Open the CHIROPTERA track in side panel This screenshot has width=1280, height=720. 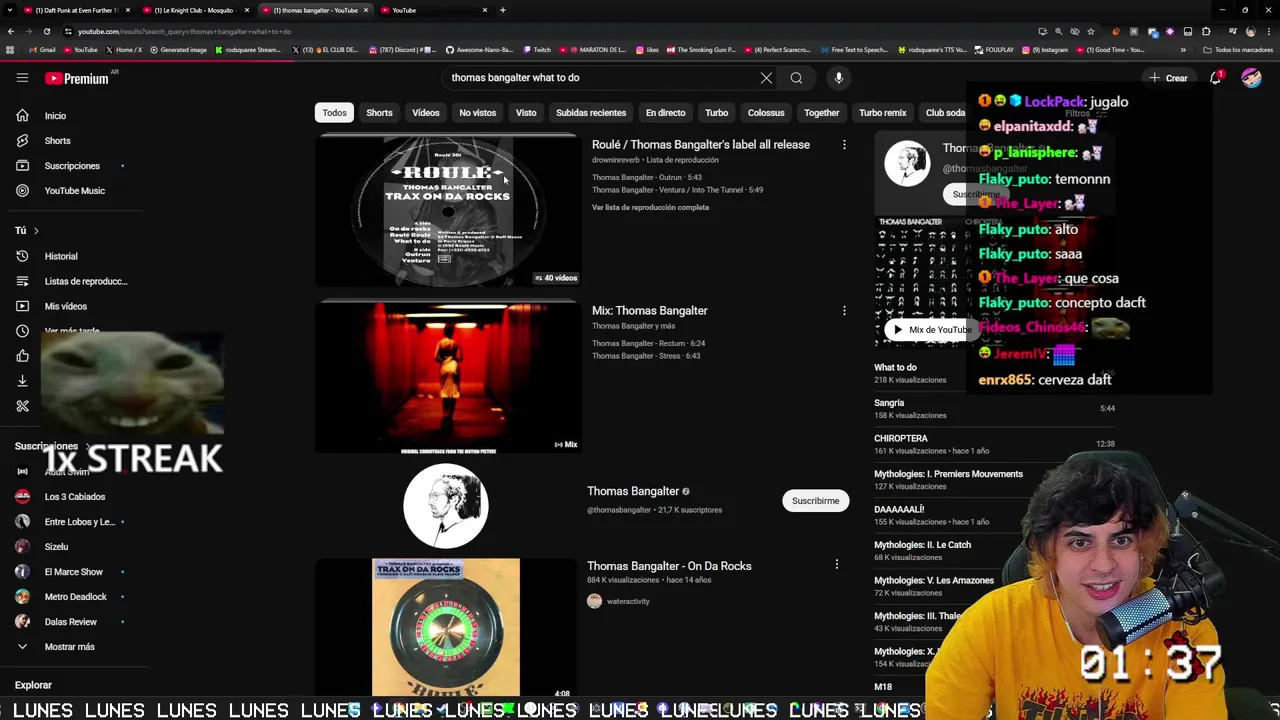coord(901,439)
